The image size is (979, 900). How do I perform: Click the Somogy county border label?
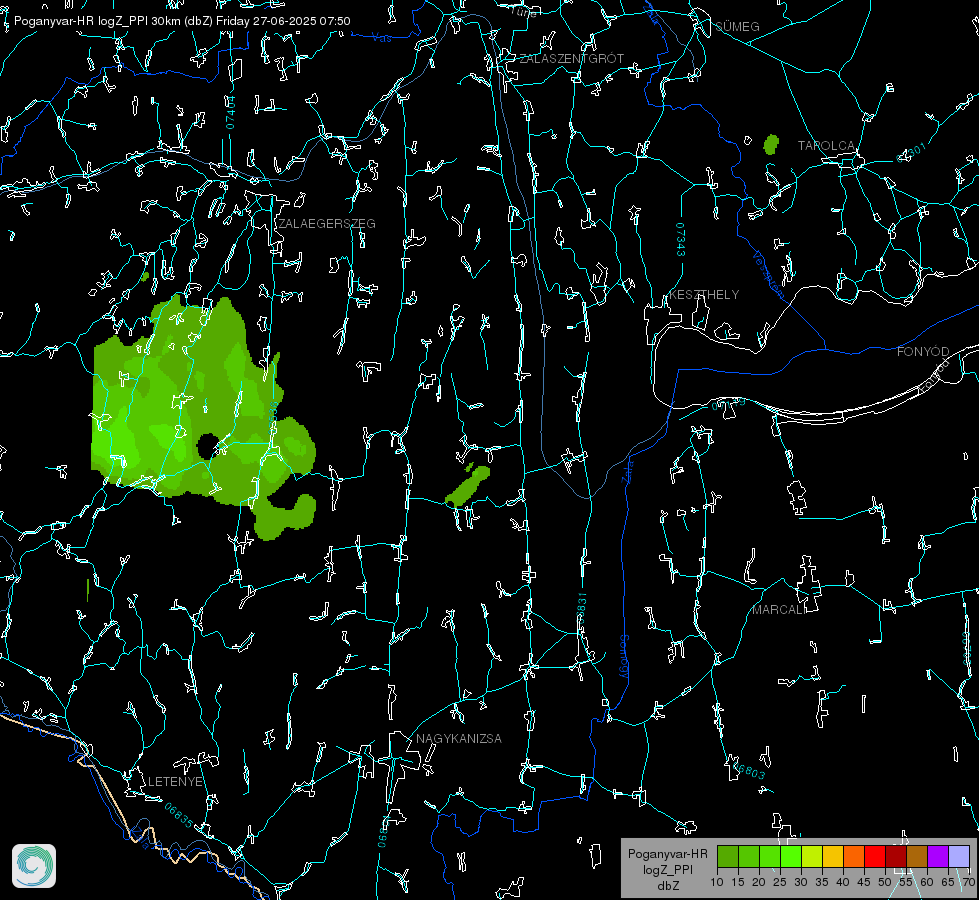click(624, 657)
